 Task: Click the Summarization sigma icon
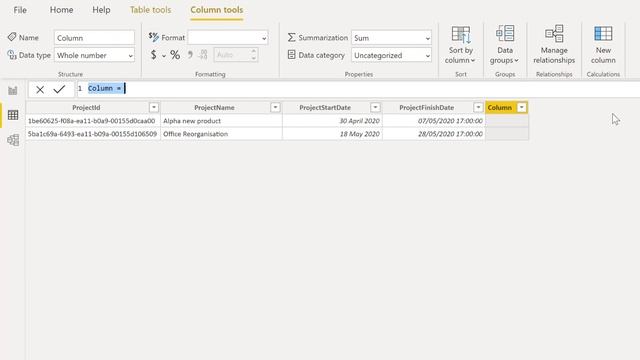point(291,37)
